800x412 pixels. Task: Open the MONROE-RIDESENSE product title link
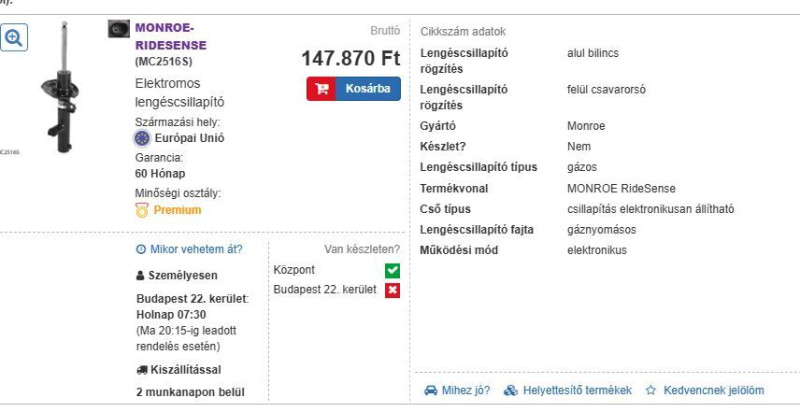[x=171, y=36]
